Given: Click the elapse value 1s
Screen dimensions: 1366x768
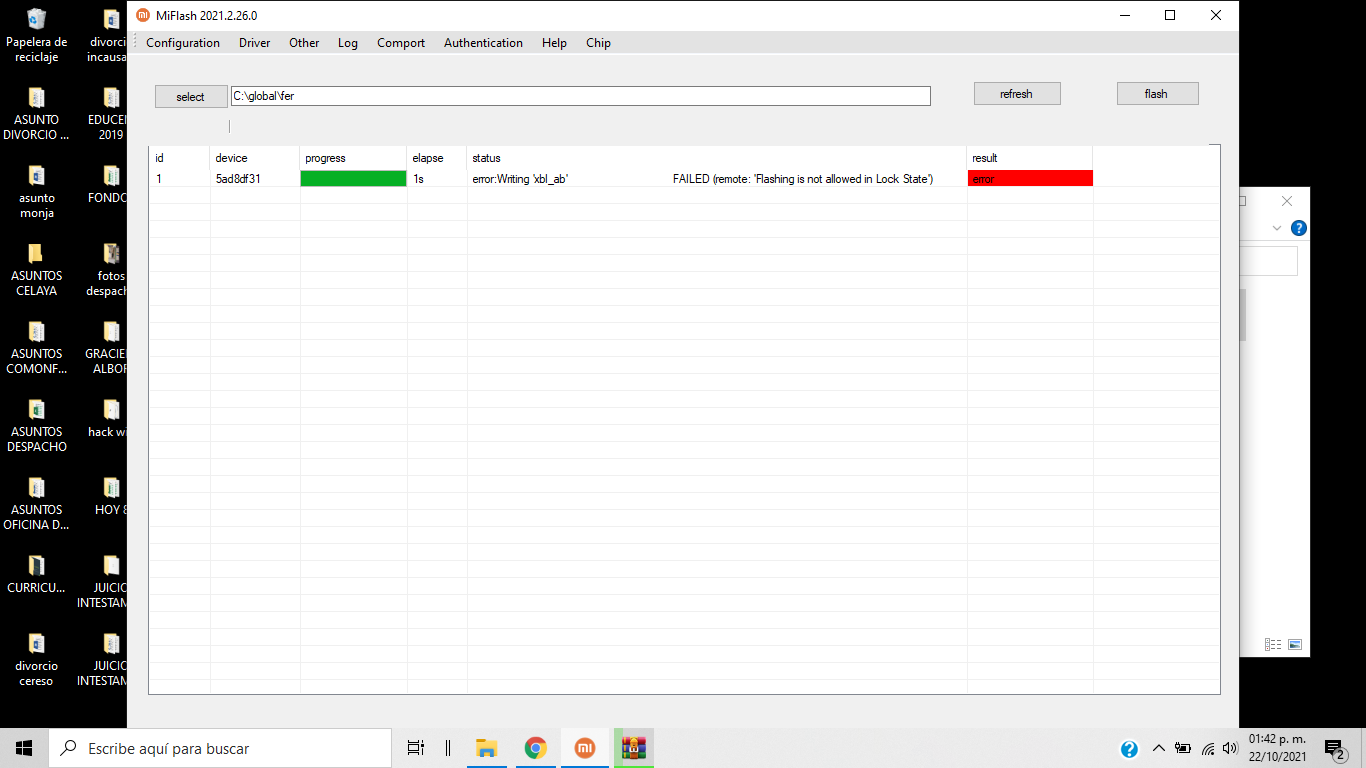Looking at the screenshot, I should tap(418, 179).
